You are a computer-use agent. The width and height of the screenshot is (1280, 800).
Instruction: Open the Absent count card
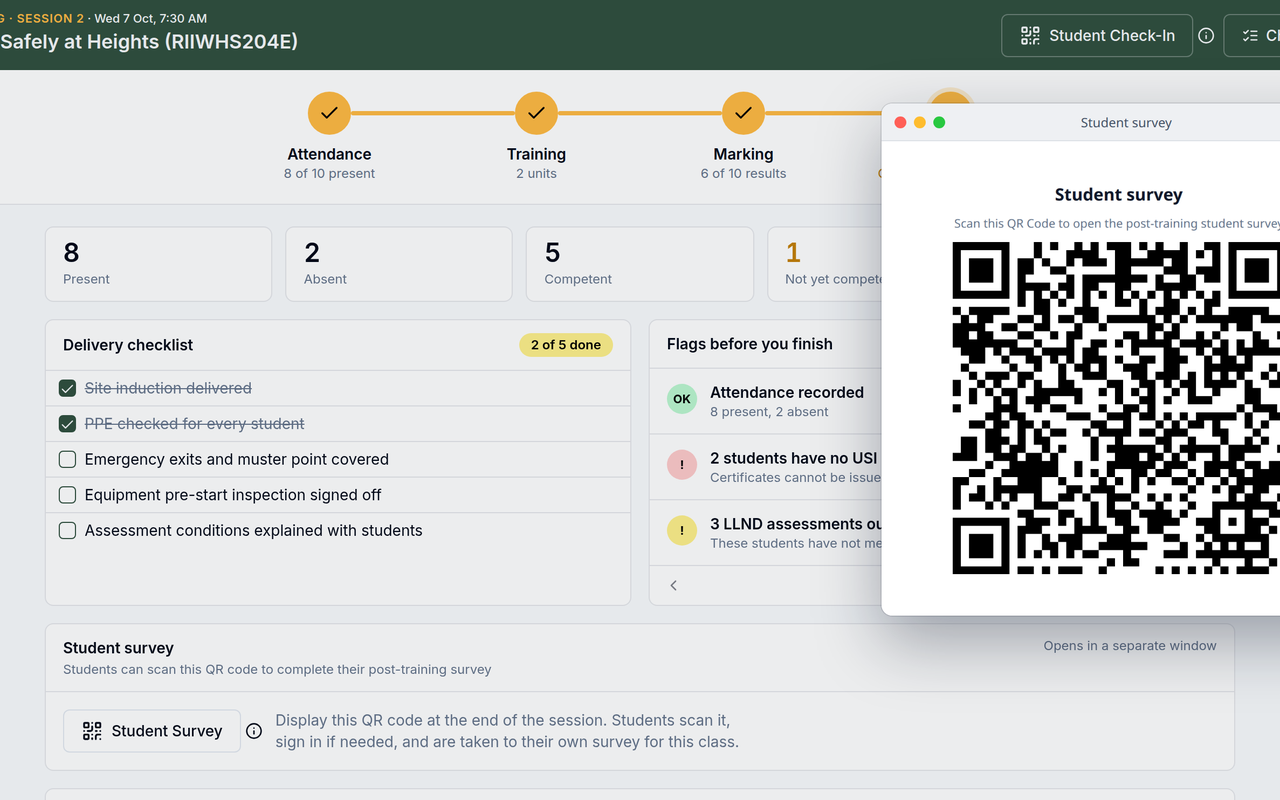point(399,264)
